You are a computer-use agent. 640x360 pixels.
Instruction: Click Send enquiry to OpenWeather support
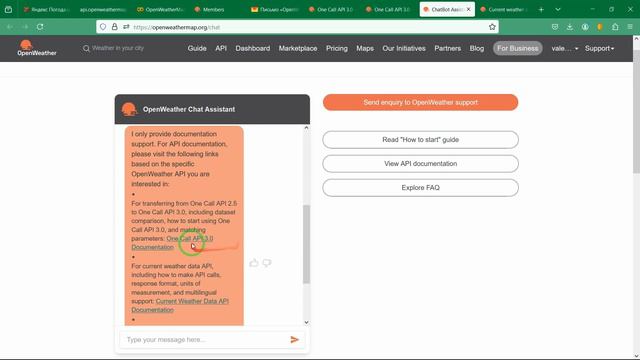pyautogui.click(x=420, y=102)
